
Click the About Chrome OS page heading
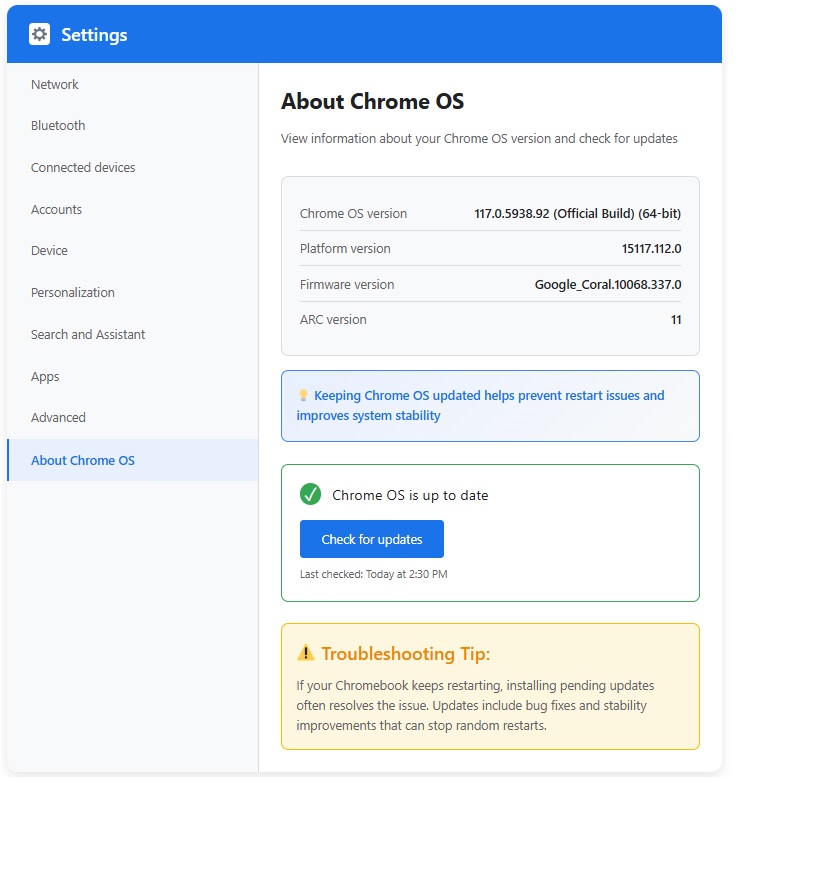tap(373, 102)
